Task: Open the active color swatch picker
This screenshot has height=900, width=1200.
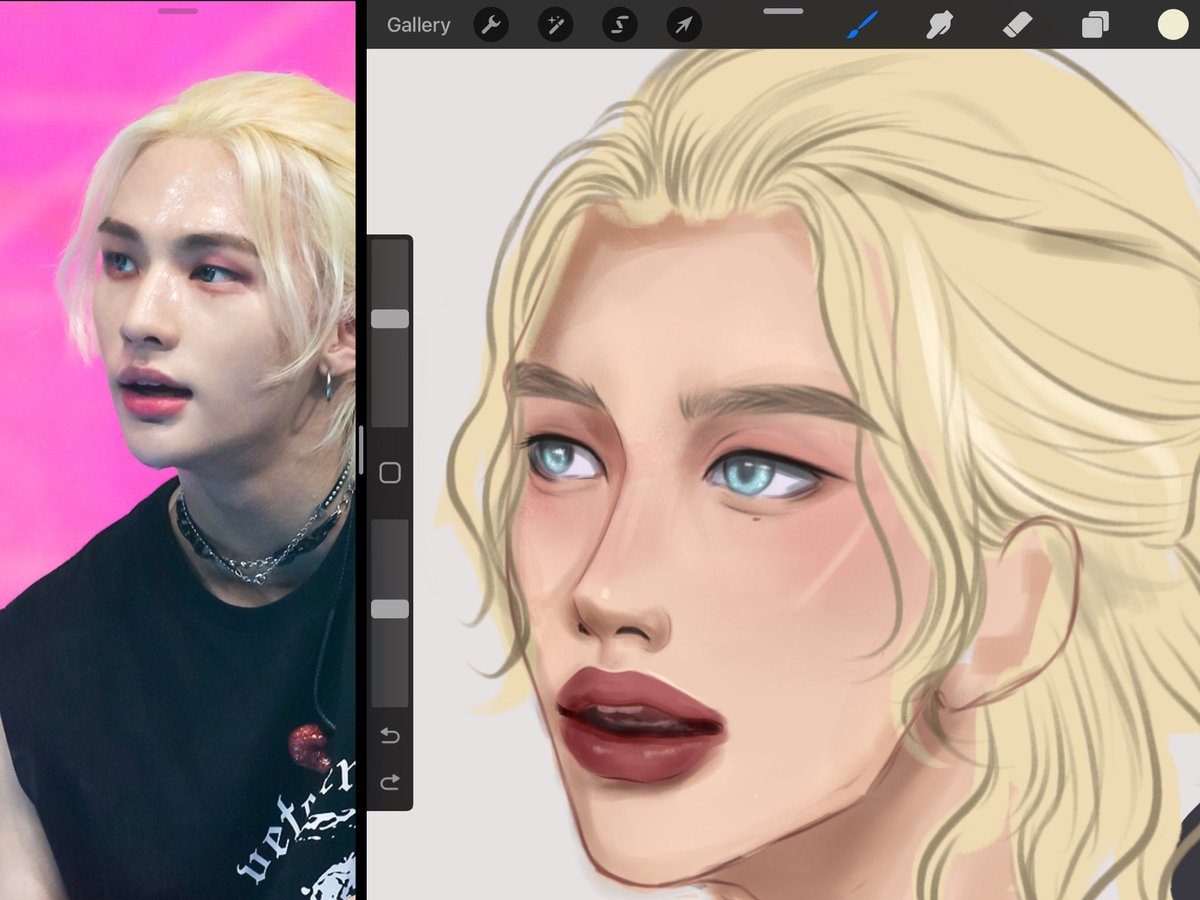Action: tap(1172, 25)
